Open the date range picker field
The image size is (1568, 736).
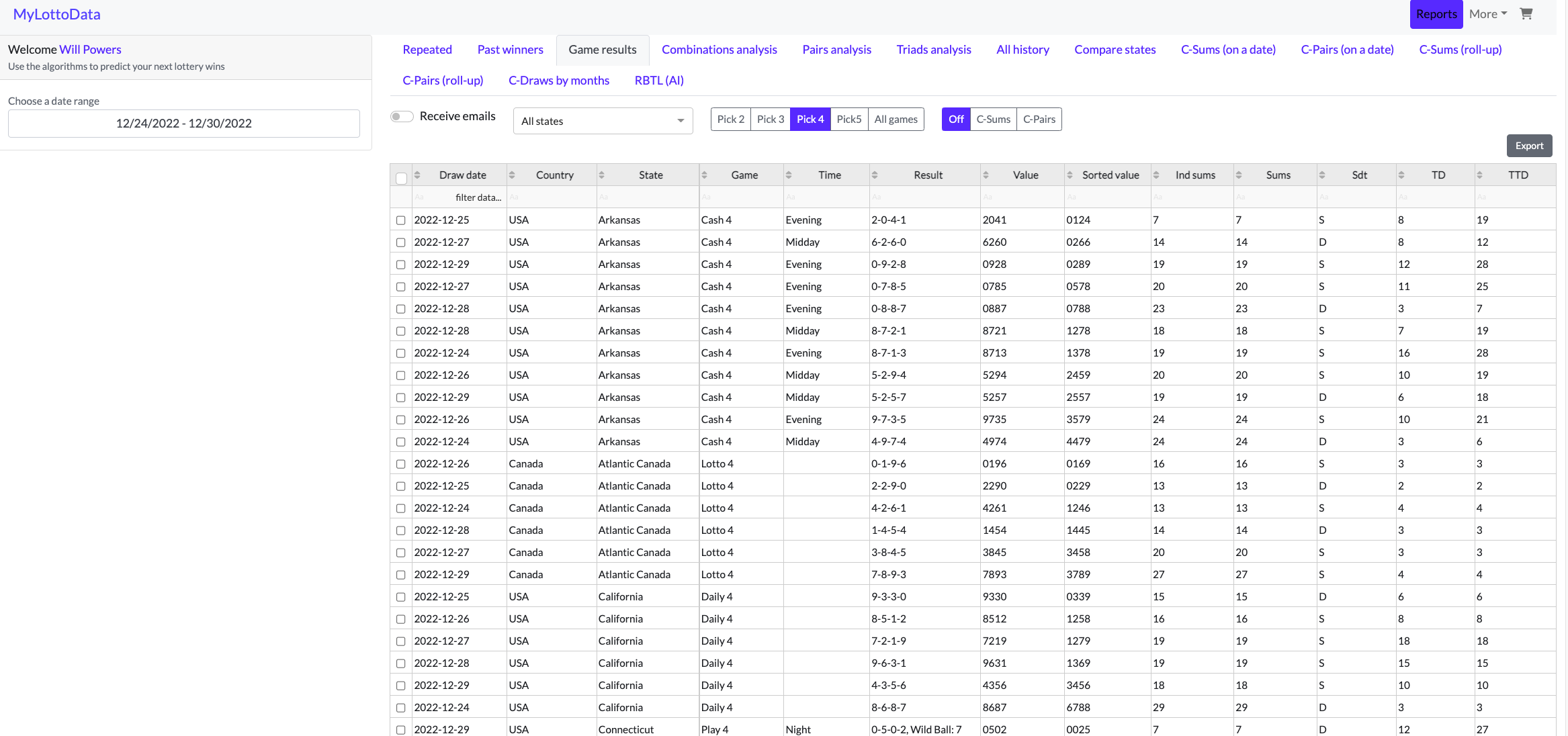pyautogui.click(x=184, y=124)
